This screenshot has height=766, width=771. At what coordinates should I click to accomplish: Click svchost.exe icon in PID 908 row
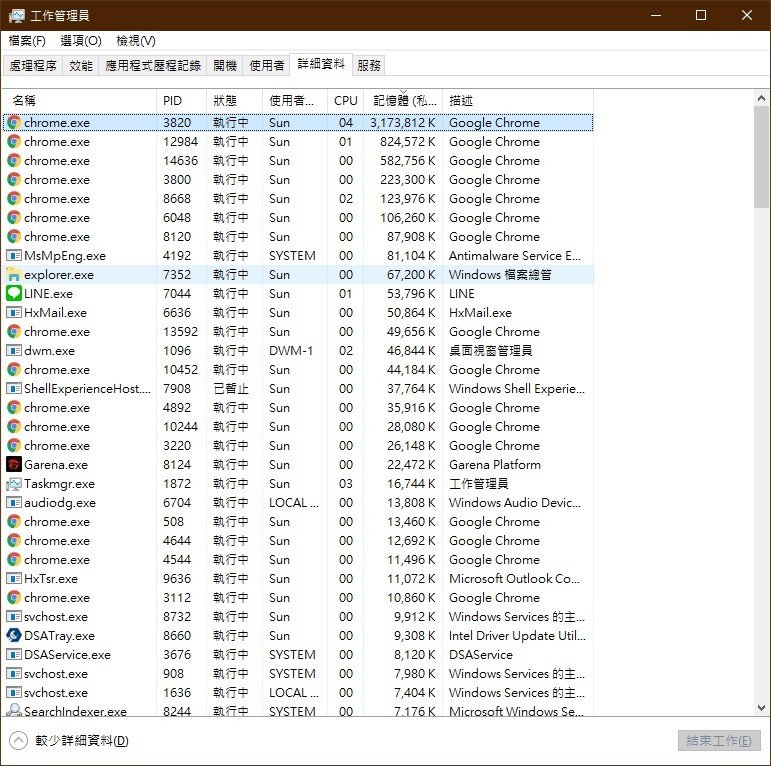click(x=14, y=674)
